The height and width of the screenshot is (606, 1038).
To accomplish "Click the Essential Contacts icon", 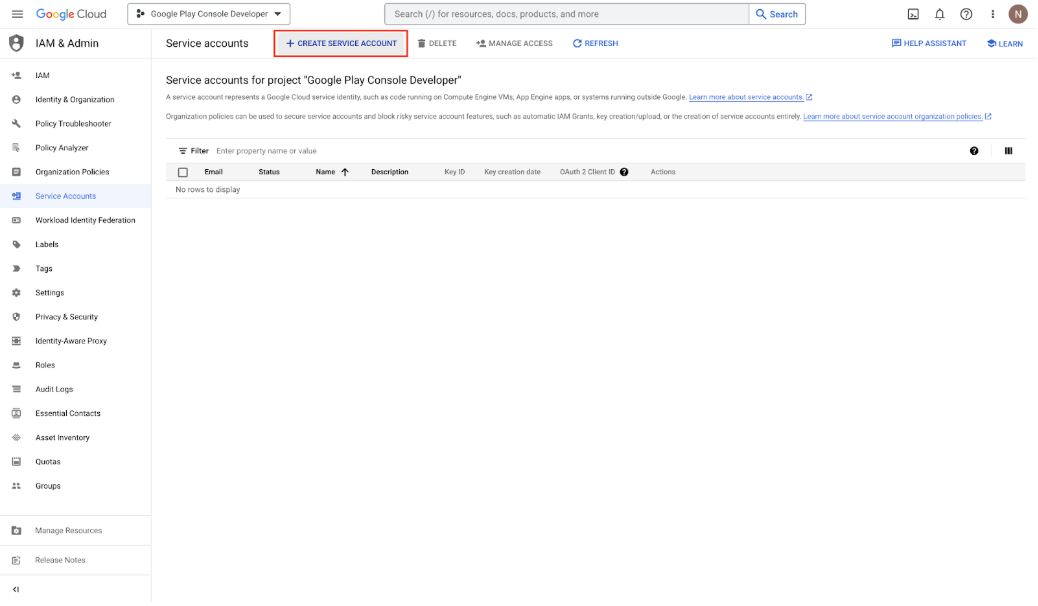I will [x=17, y=413].
